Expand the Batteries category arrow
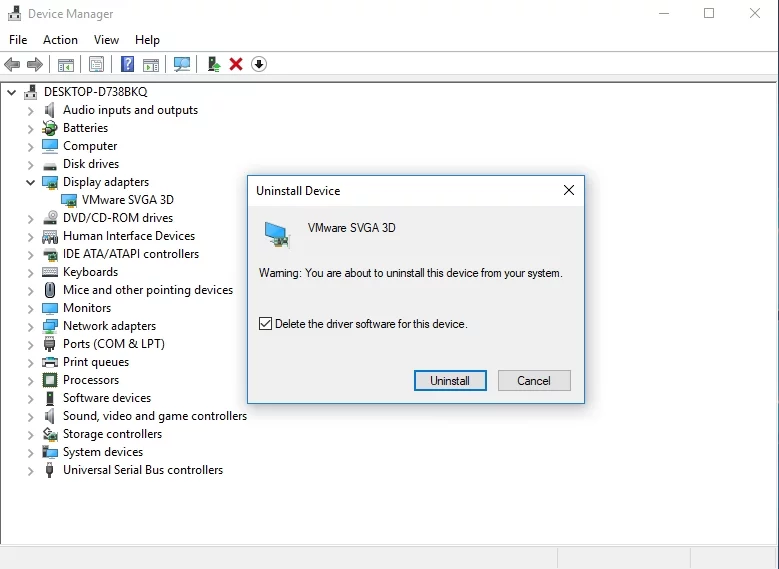The height and width of the screenshot is (569, 779). (30, 129)
